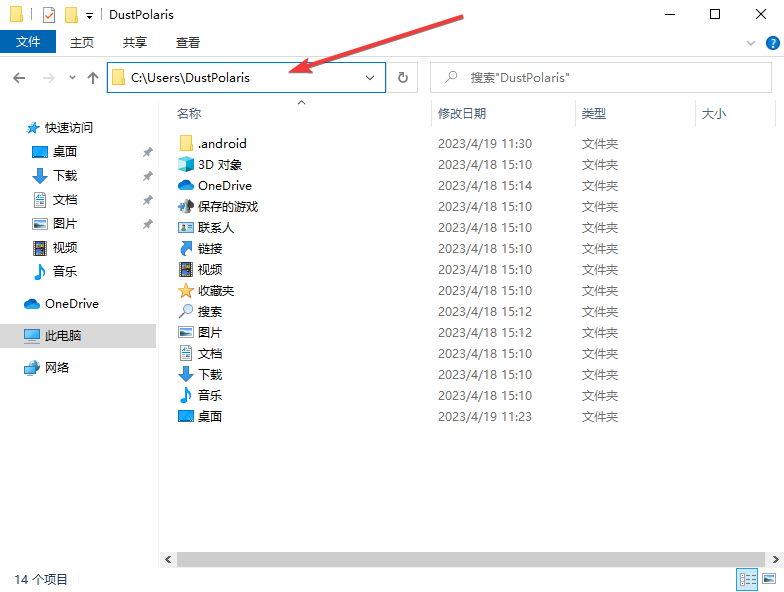The width and height of the screenshot is (784, 592).
Task: Click the horizontal scrollbar thumb
Action: pos(471,560)
